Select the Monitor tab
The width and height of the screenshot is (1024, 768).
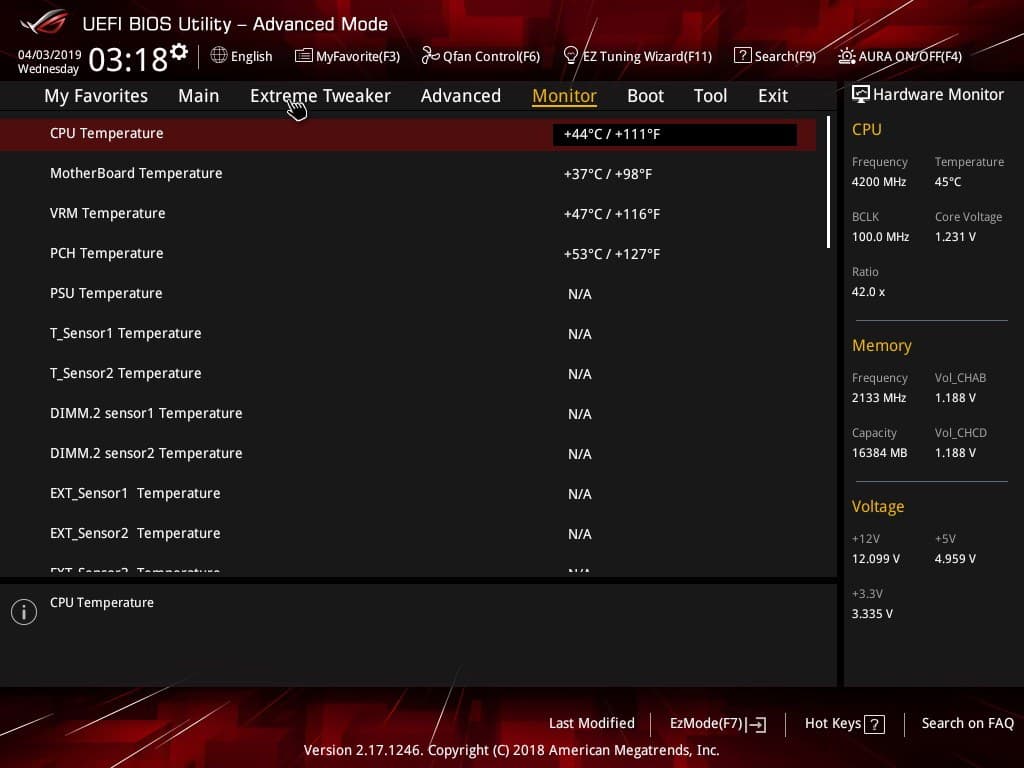[564, 96]
